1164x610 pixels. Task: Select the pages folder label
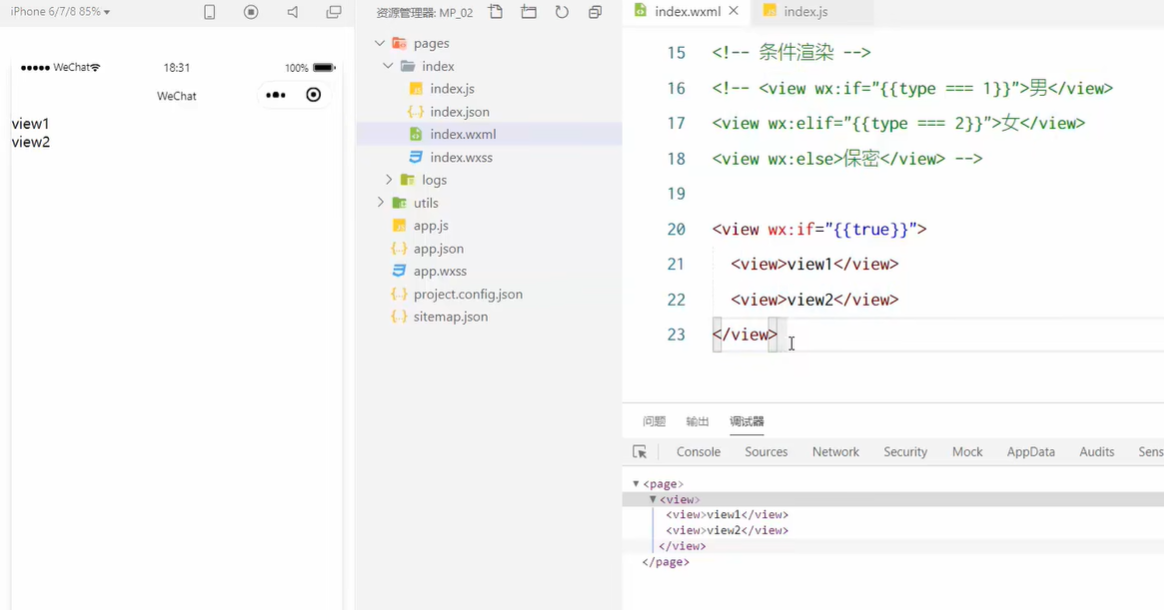click(x=431, y=43)
